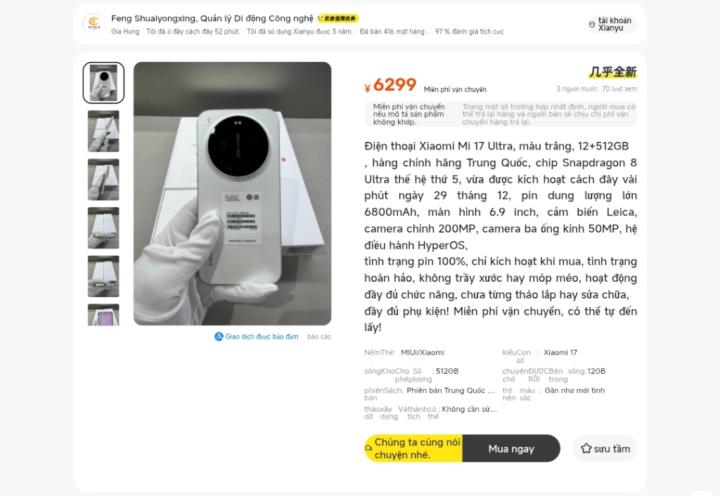Viewport: 720px width, 496px height.
Task: Click the star favorite icon
Action: [586, 448]
